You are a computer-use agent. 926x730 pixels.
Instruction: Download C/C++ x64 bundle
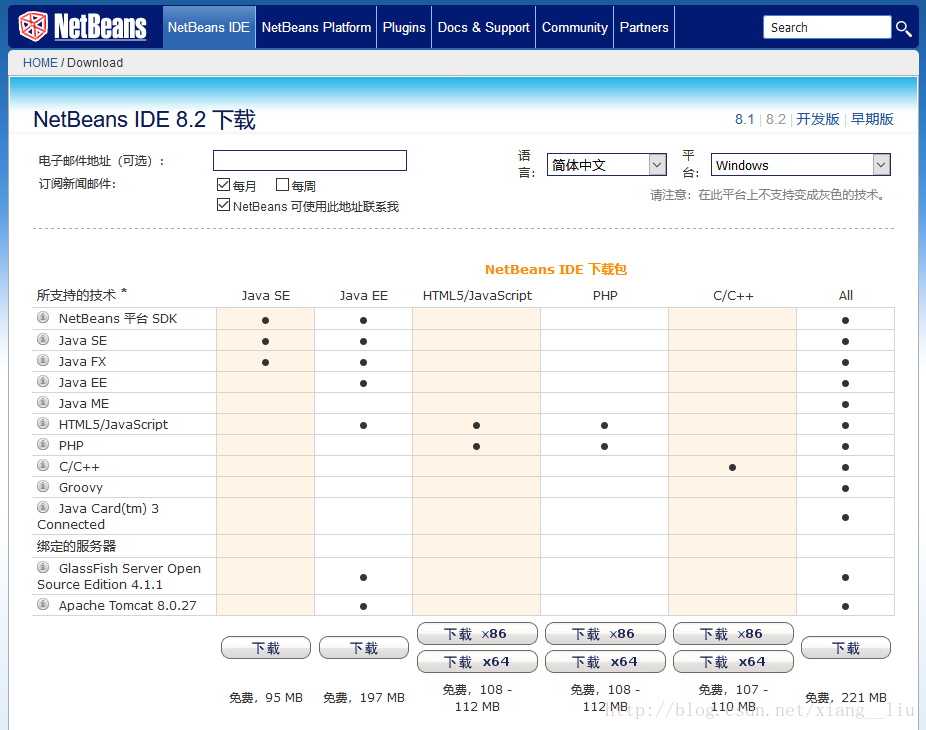(733, 661)
